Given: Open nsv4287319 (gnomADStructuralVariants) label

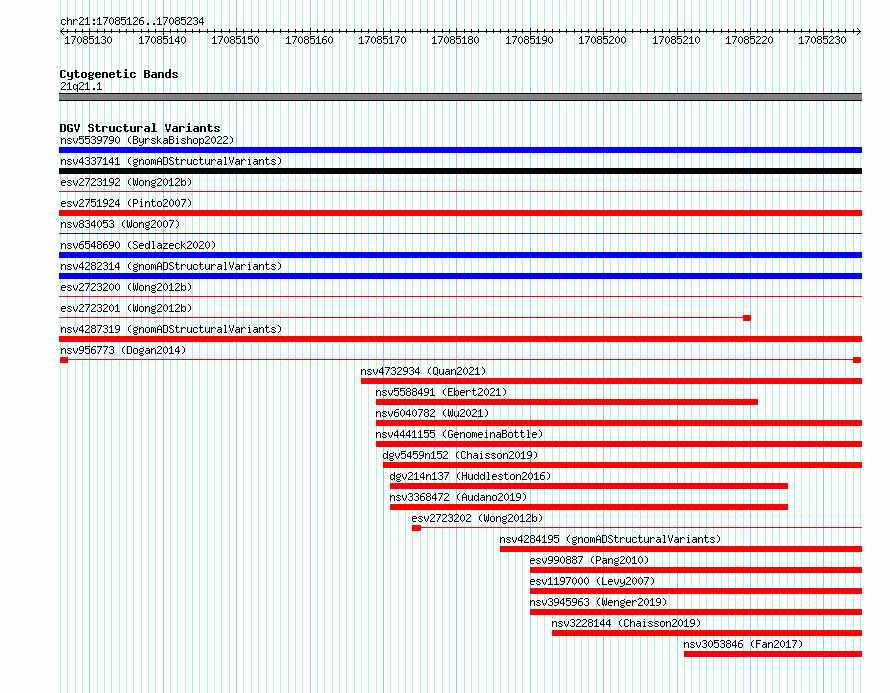Looking at the screenshot, I should coord(171,329).
